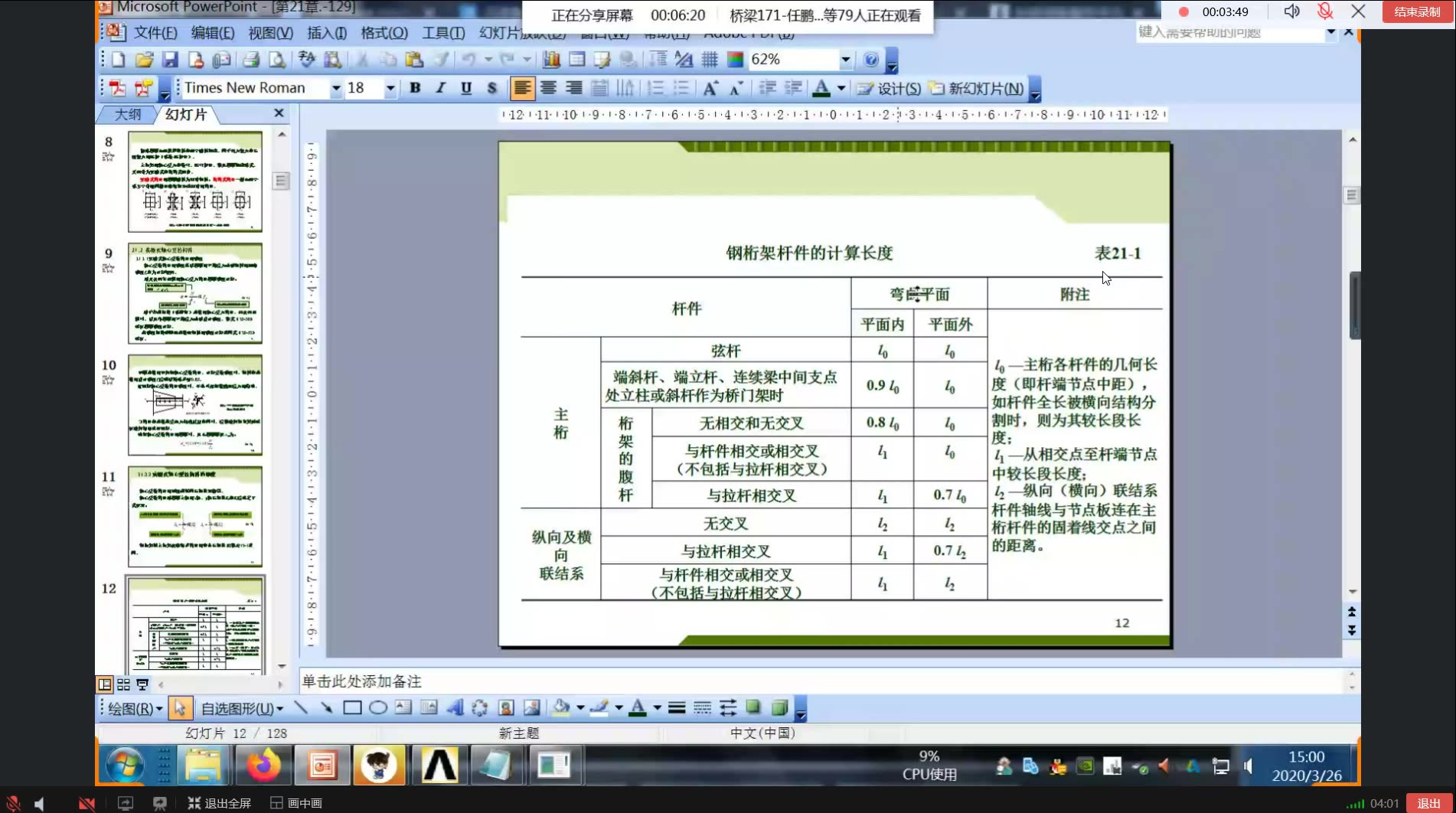The height and width of the screenshot is (813, 1456).
Task: Choose a line style
Action: pyautogui.click(x=677, y=708)
